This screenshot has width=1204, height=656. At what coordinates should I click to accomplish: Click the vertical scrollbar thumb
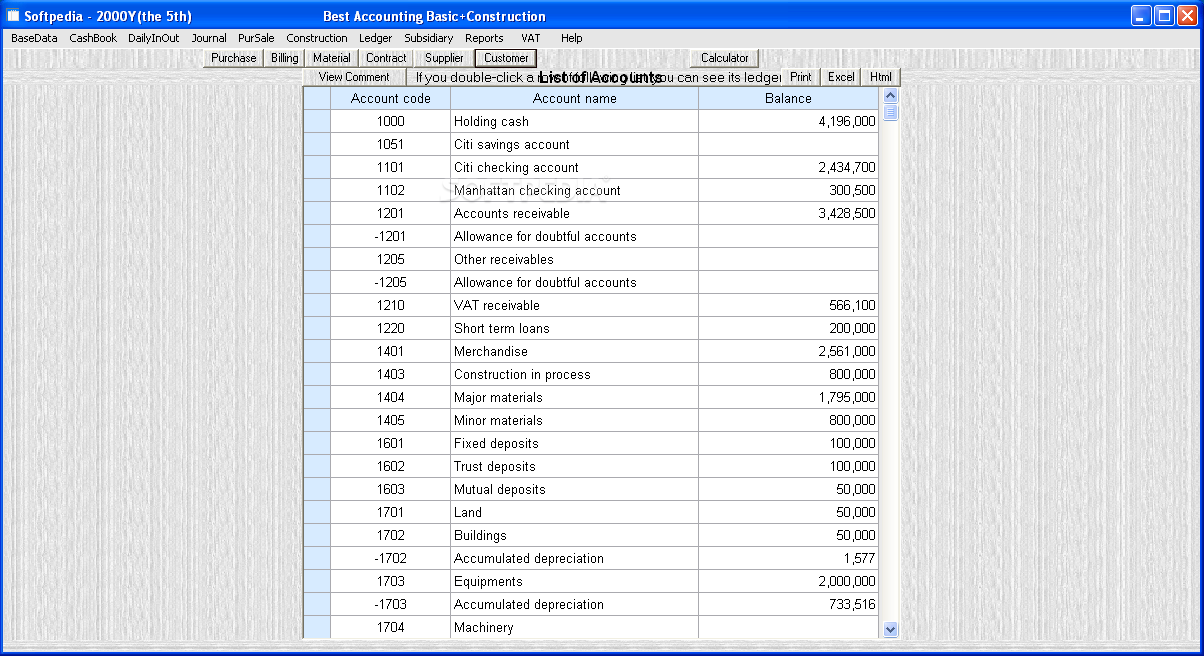(891, 112)
